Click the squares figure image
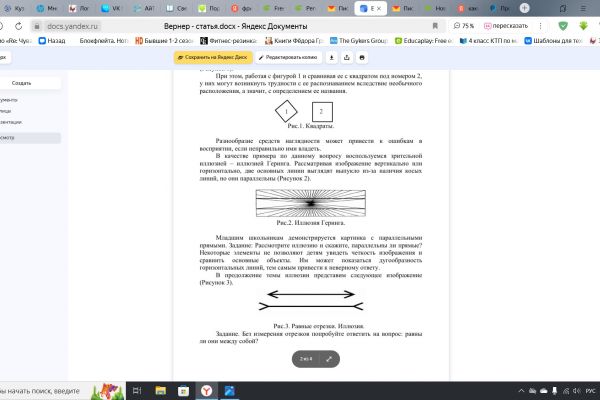Image resolution: width=600 pixels, height=400 pixels. (304, 111)
